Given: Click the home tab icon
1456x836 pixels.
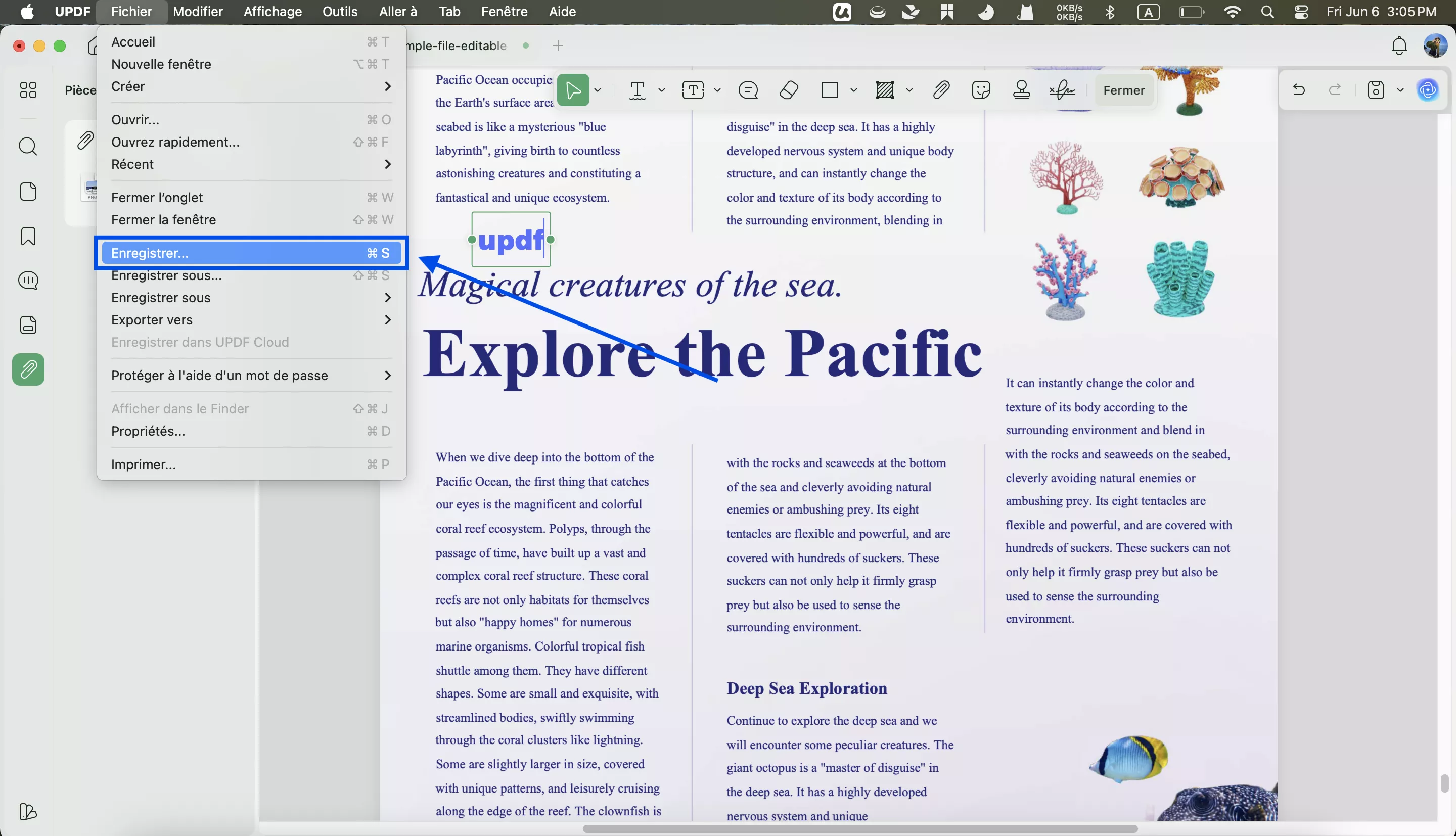Looking at the screenshot, I should 92,45.
